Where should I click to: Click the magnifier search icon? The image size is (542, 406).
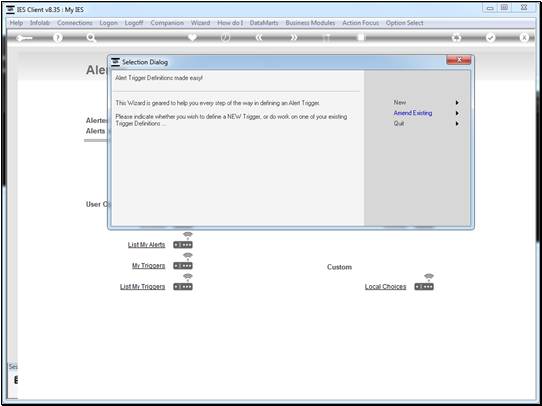91,38
